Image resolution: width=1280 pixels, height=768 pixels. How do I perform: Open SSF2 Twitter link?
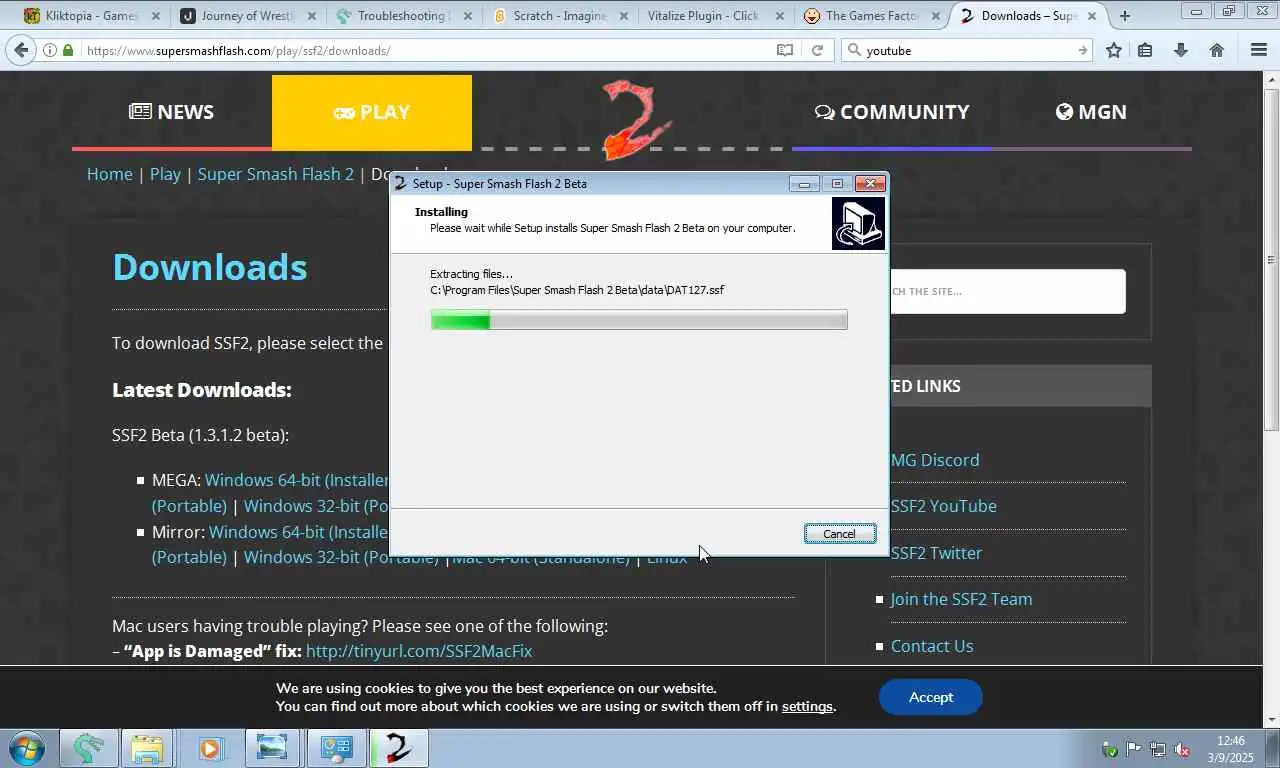point(936,553)
